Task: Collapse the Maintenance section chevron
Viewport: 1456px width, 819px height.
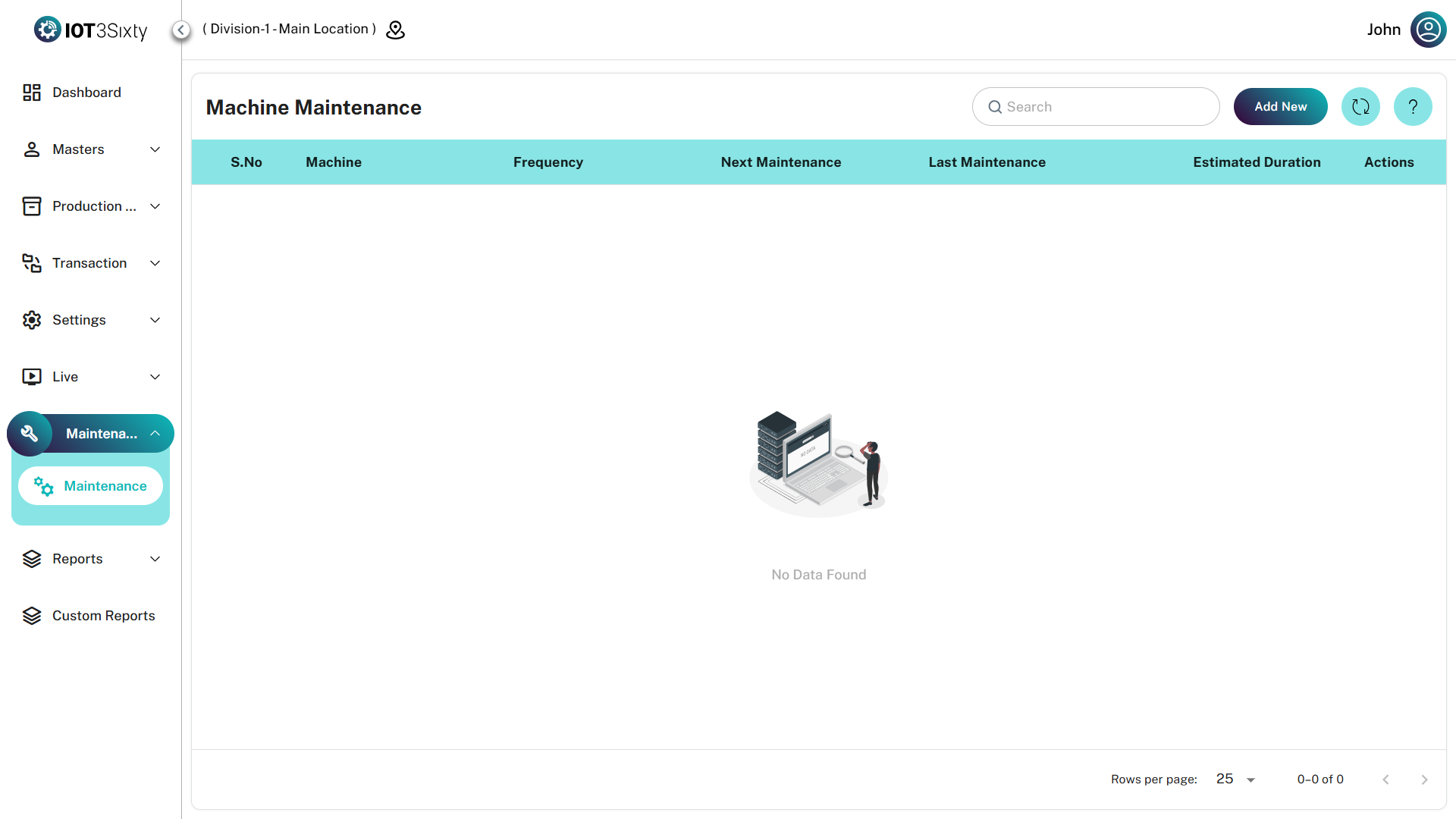Action: [155, 434]
